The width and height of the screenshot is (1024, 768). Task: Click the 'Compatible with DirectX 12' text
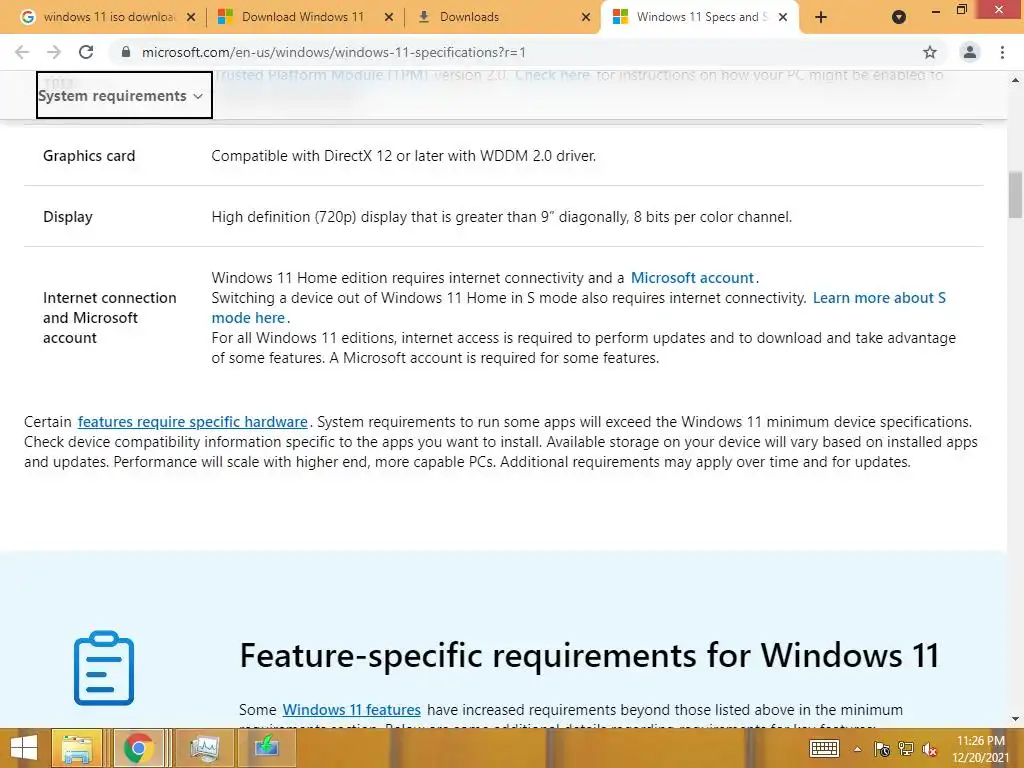404,156
